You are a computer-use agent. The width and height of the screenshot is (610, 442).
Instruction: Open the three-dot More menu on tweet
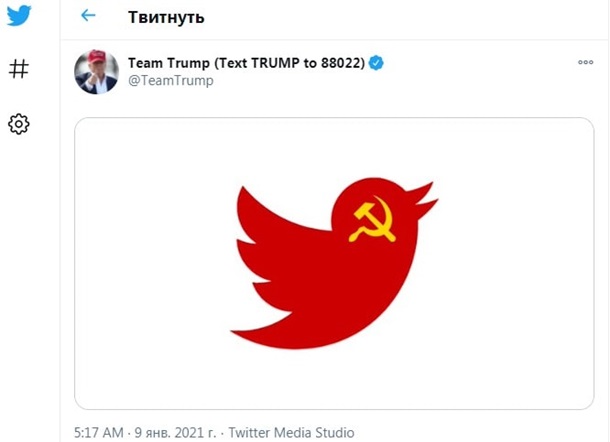click(x=586, y=62)
